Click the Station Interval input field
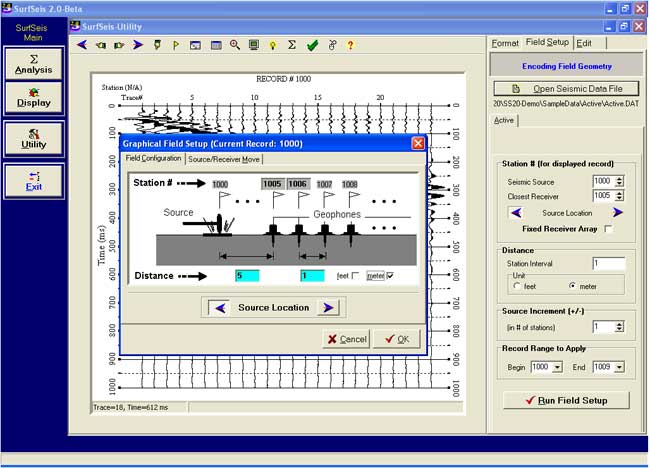 (x=609, y=264)
